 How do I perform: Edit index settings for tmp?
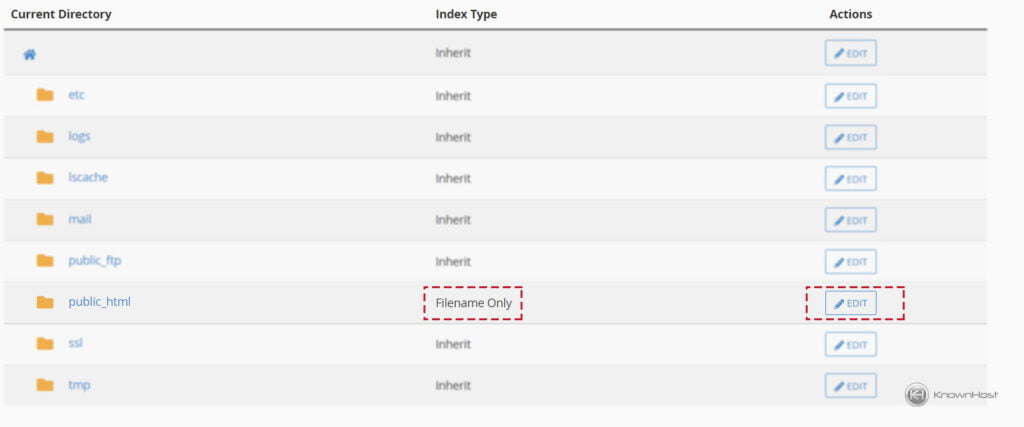pos(850,386)
